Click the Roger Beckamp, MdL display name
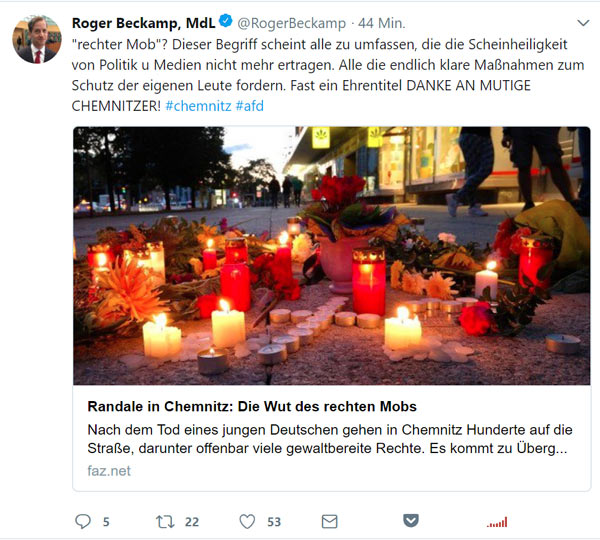This screenshot has width=600, height=540. pyautogui.click(x=144, y=23)
